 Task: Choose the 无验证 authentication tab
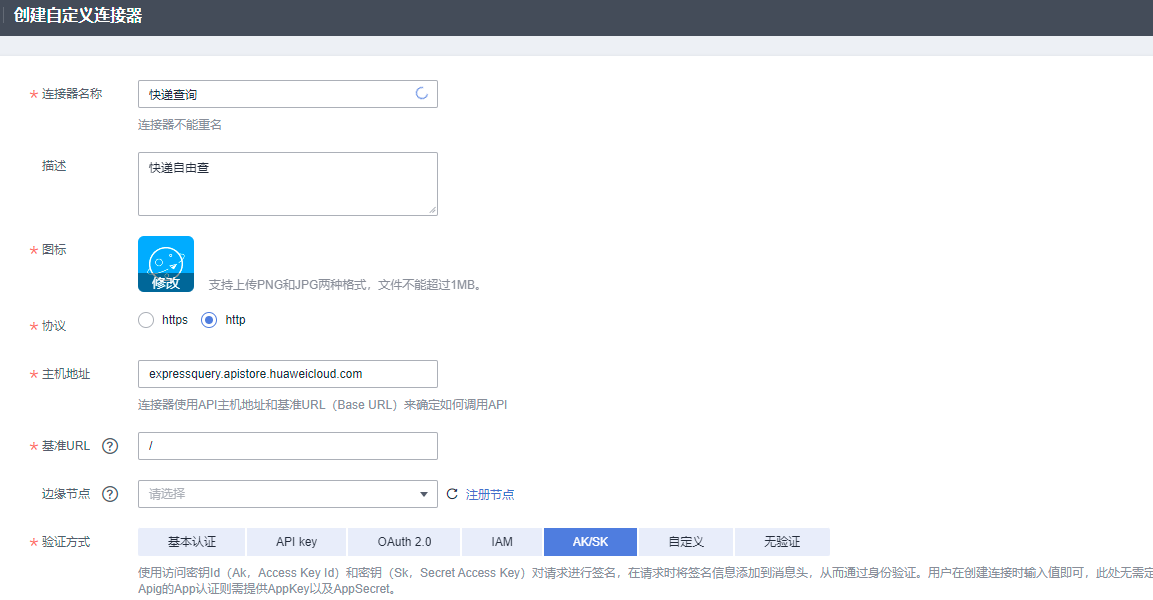[782, 542]
